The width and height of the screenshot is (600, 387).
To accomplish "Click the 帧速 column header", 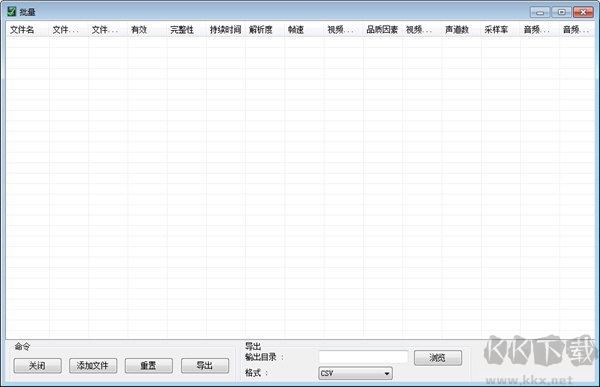I will [304, 30].
